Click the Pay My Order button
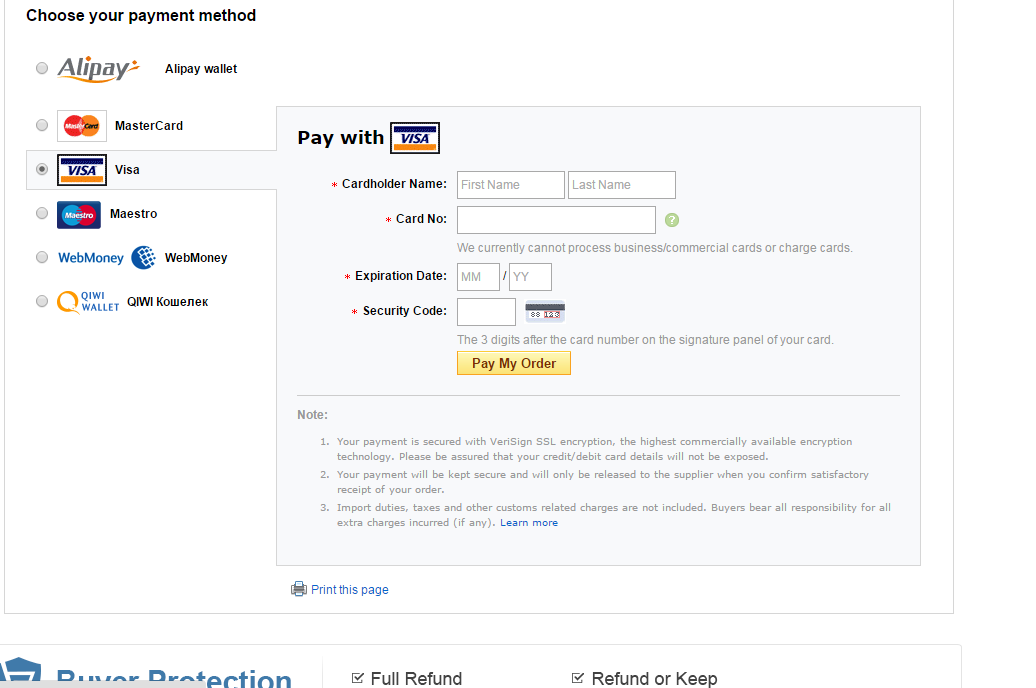Screen dimensions: 1036x688 pyautogui.click(x=514, y=363)
